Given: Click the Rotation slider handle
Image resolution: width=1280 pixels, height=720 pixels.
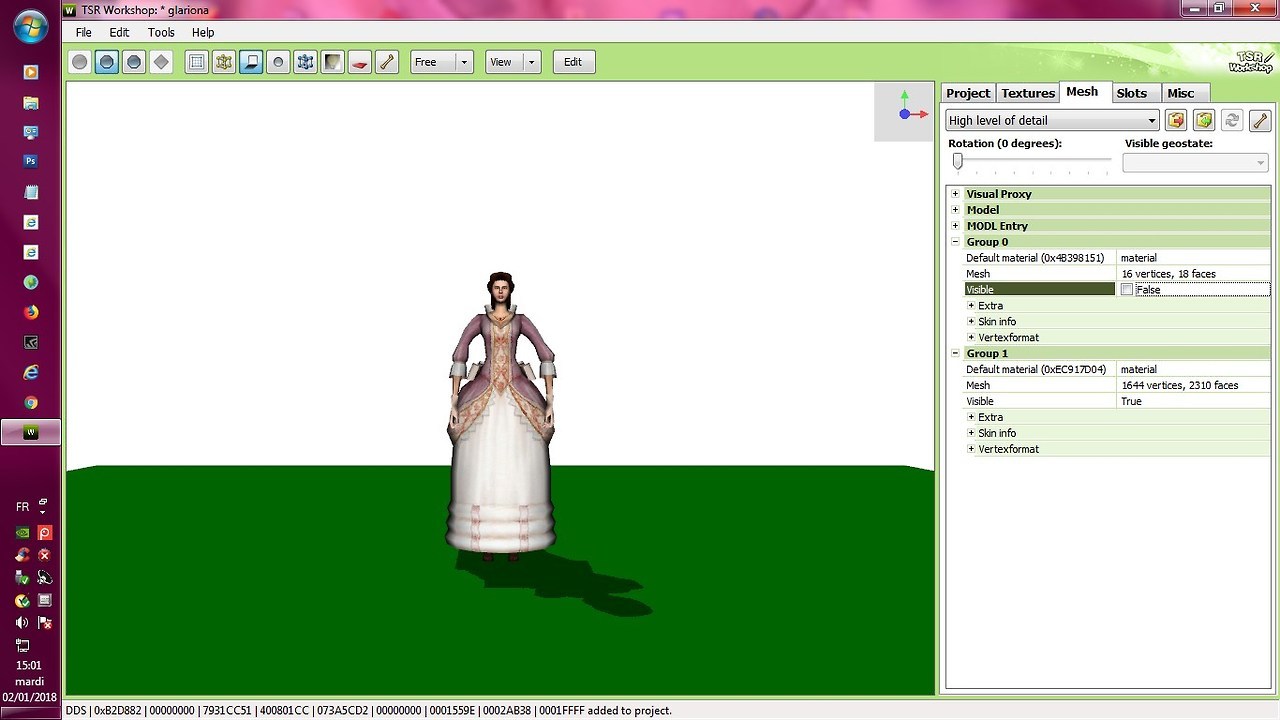Looking at the screenshot, I should click(x=957, y=160).
